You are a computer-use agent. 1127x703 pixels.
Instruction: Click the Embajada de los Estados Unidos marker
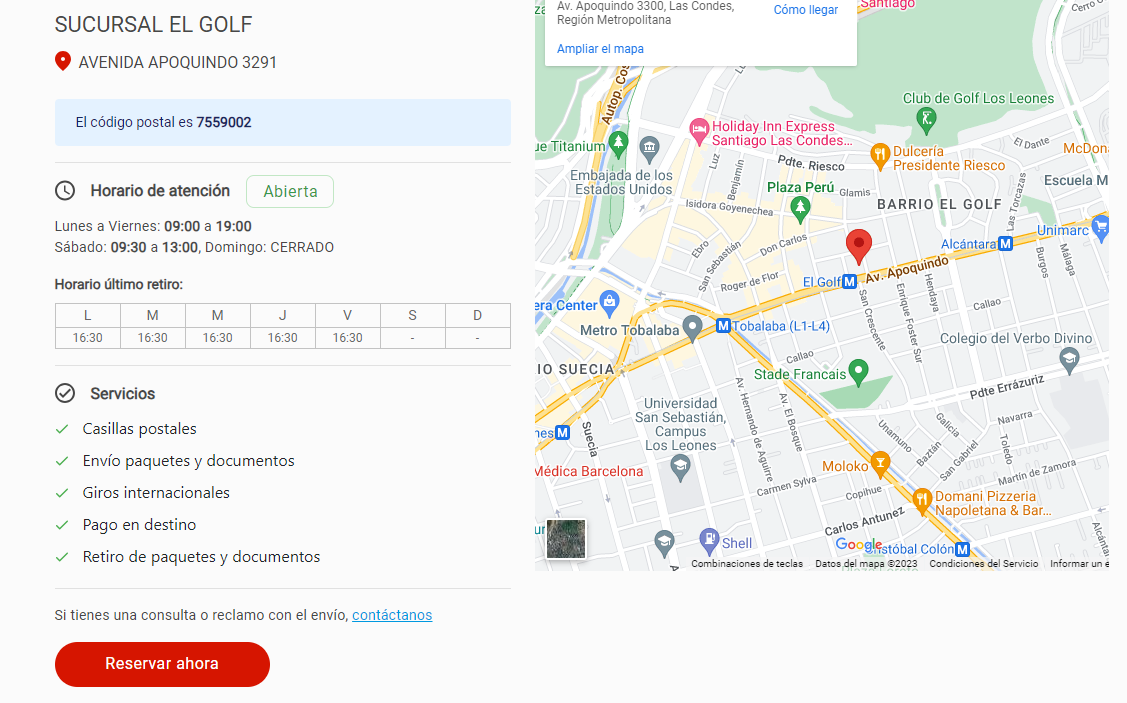tap(649, 149)
